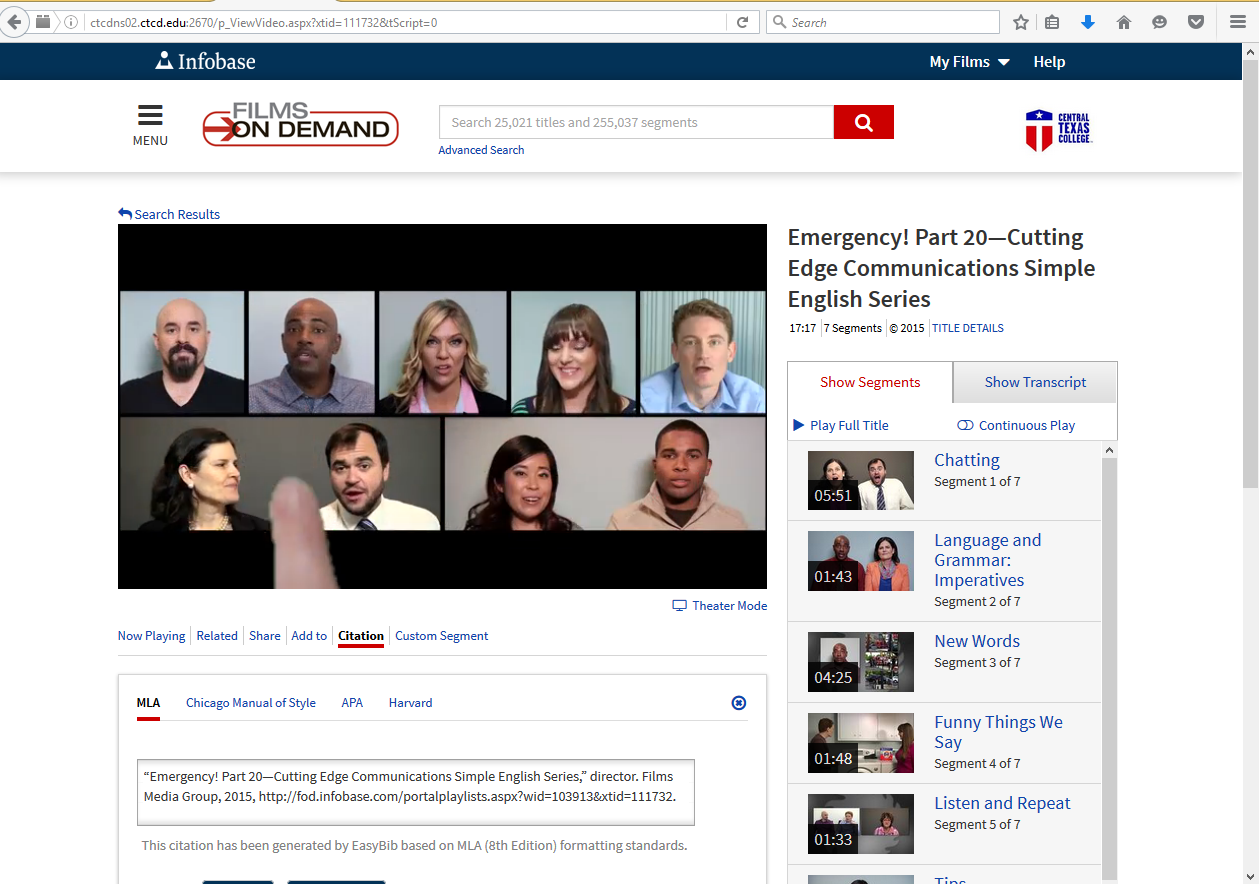Open Listen and Repeat segment link
The image size is (1259, 884).
1002,803
